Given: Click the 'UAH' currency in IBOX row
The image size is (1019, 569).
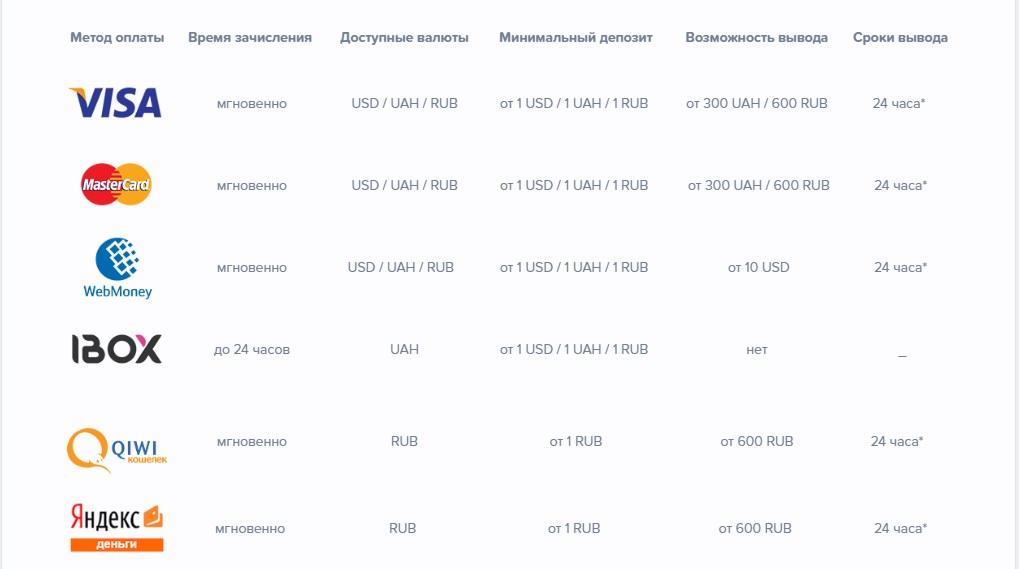Looking at the screenshot, I should (404, 349).
